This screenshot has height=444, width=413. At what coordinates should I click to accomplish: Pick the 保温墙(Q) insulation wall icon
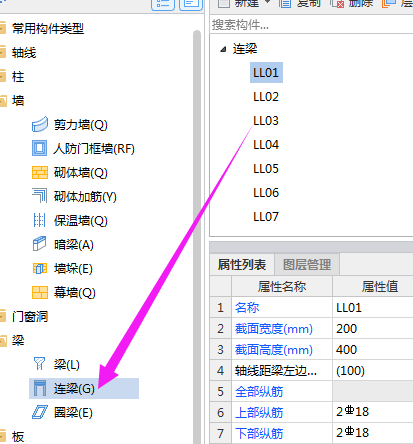[39, 220]
